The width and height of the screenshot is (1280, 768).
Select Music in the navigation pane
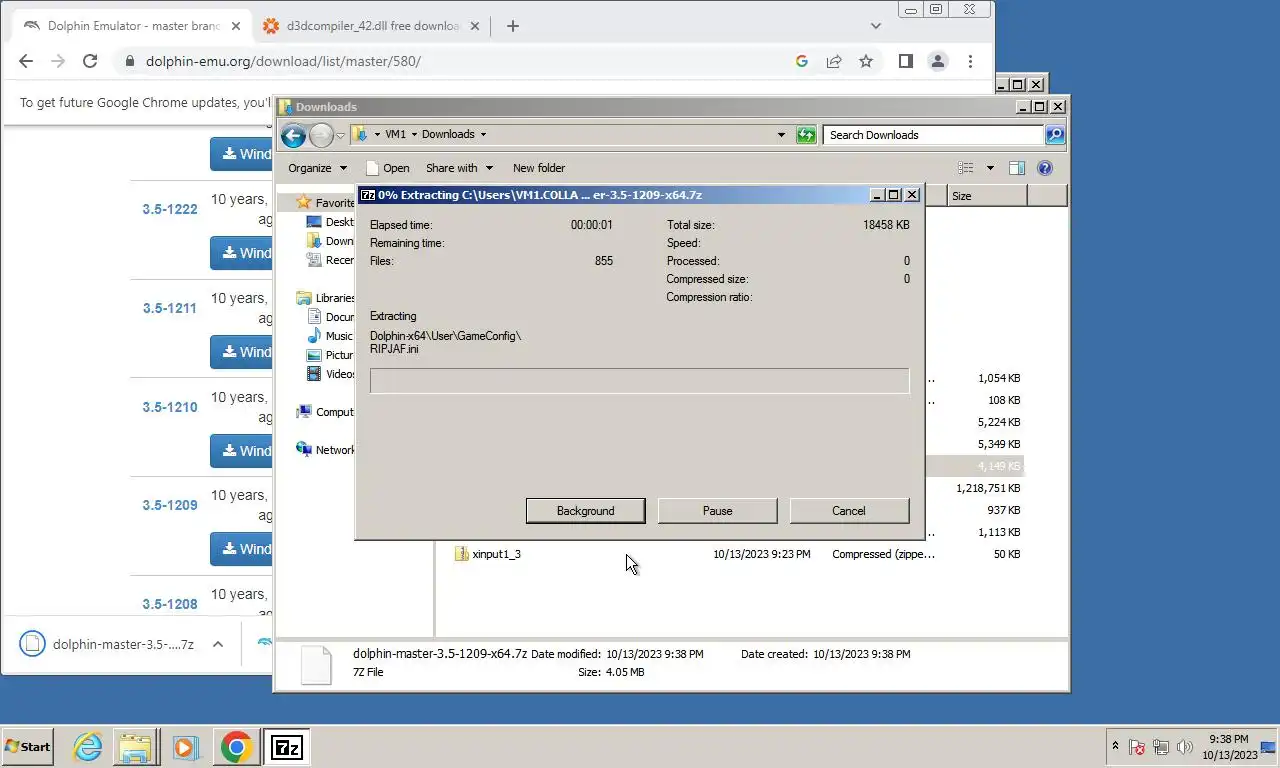coord(339,336)
